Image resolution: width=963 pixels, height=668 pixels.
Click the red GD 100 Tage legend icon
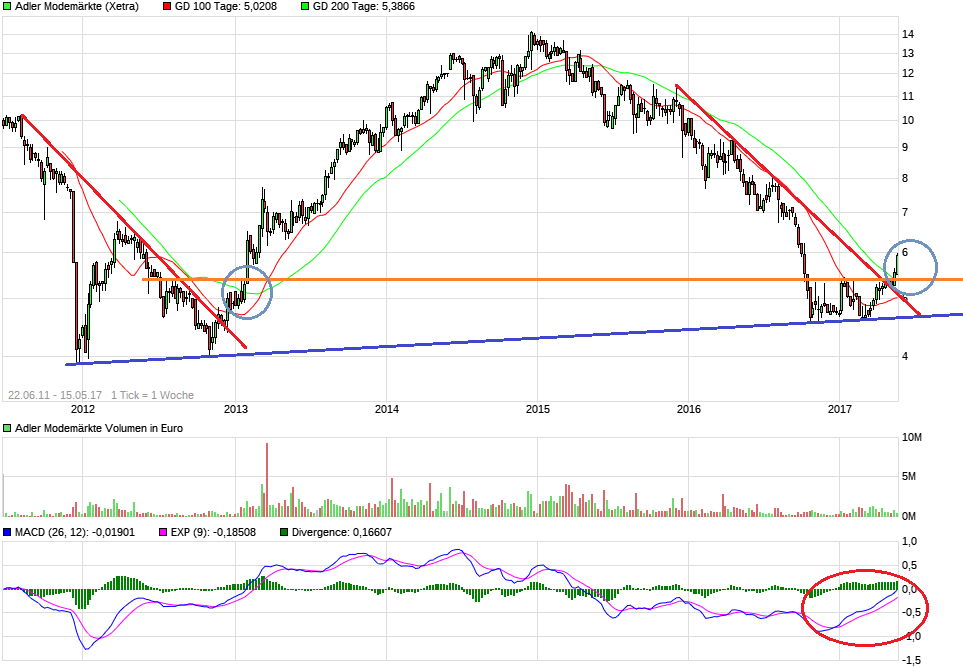pyautogui.click(x=166, y=6)
